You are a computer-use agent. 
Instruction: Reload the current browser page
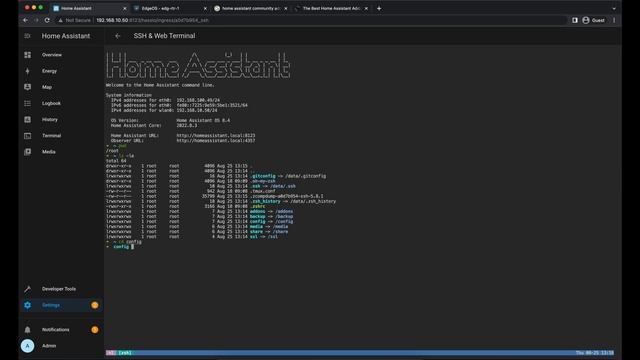coord(47,20)
